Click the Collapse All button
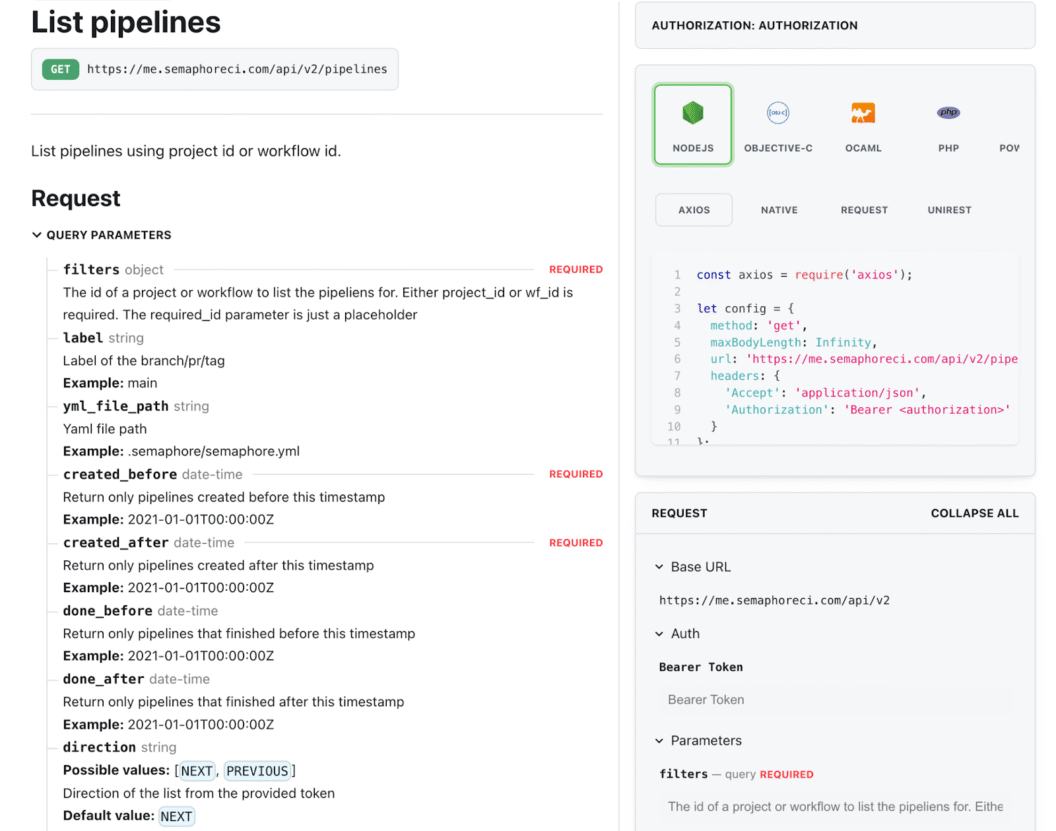Screen dimensions: 1056x831 [x=974, y=513]
